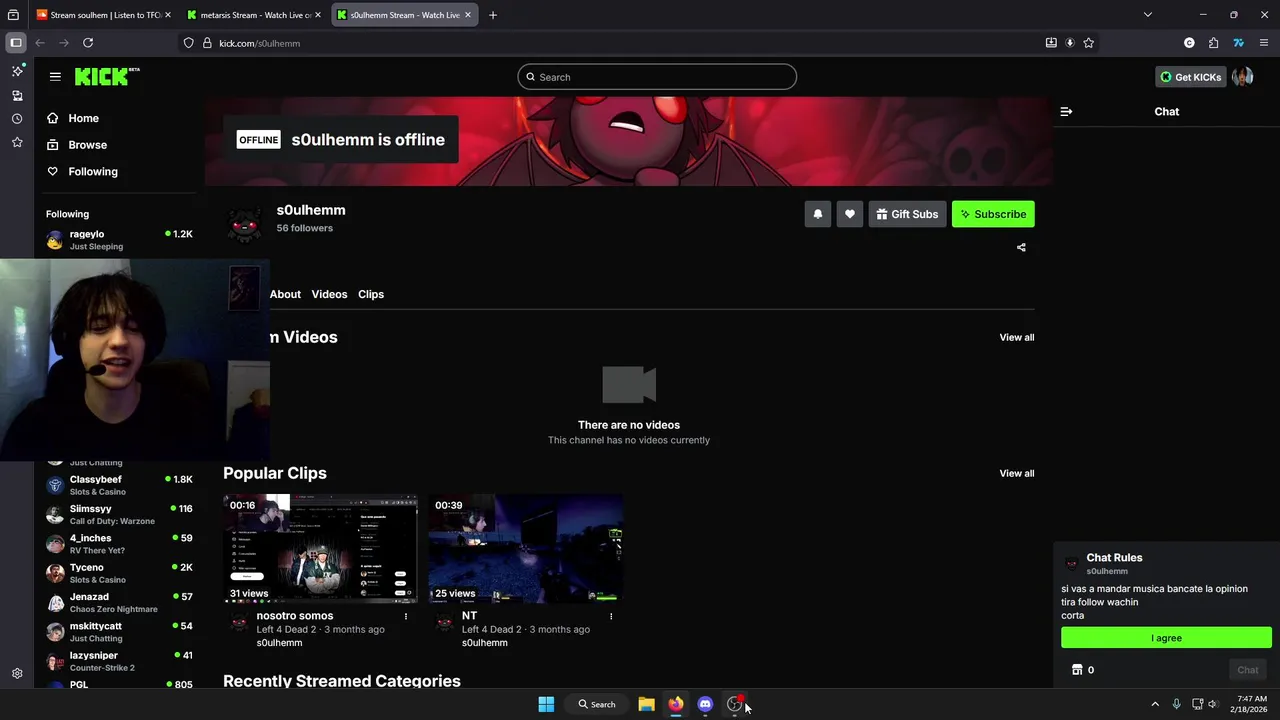Open the Kick hamburger menu
Screen dimensions: 1280x720
pyautogui.click(x=55, y=76)
